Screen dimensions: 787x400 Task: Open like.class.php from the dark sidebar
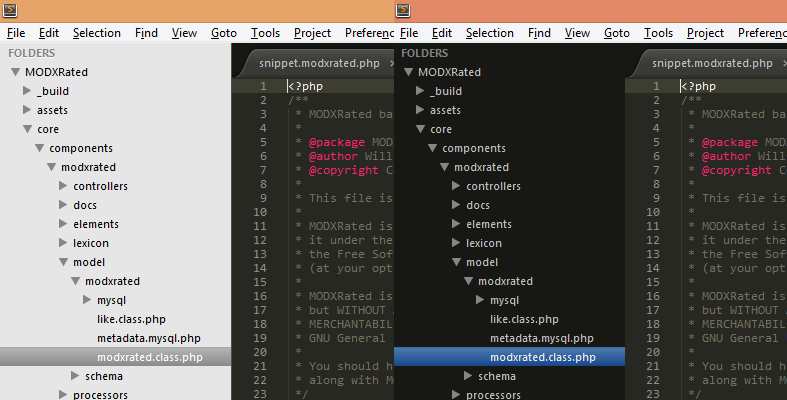pyautogui.click(x=524, y=319)
